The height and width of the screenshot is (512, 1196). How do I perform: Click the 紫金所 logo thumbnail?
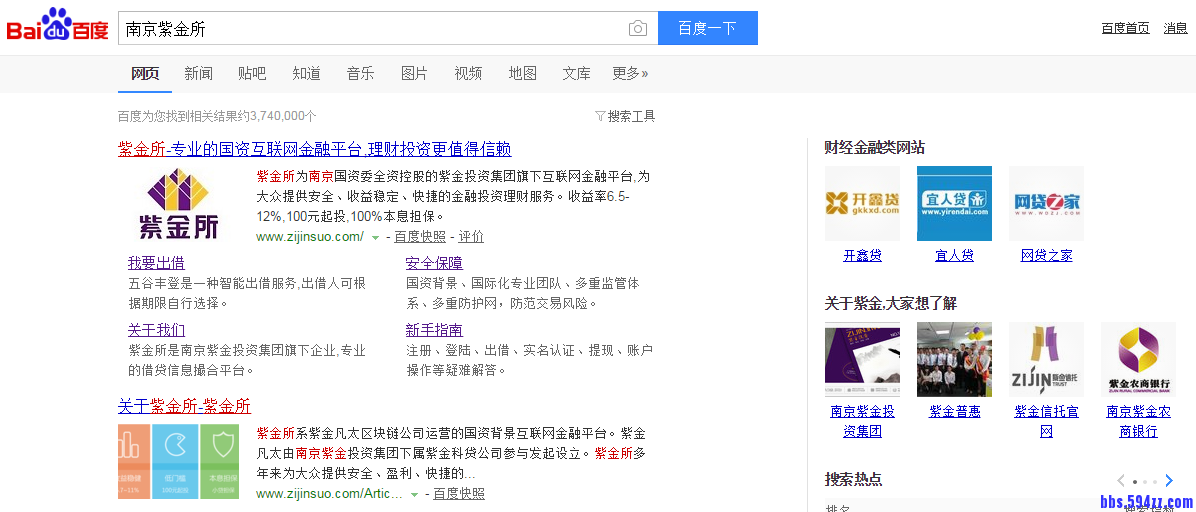tap(178, 204)
